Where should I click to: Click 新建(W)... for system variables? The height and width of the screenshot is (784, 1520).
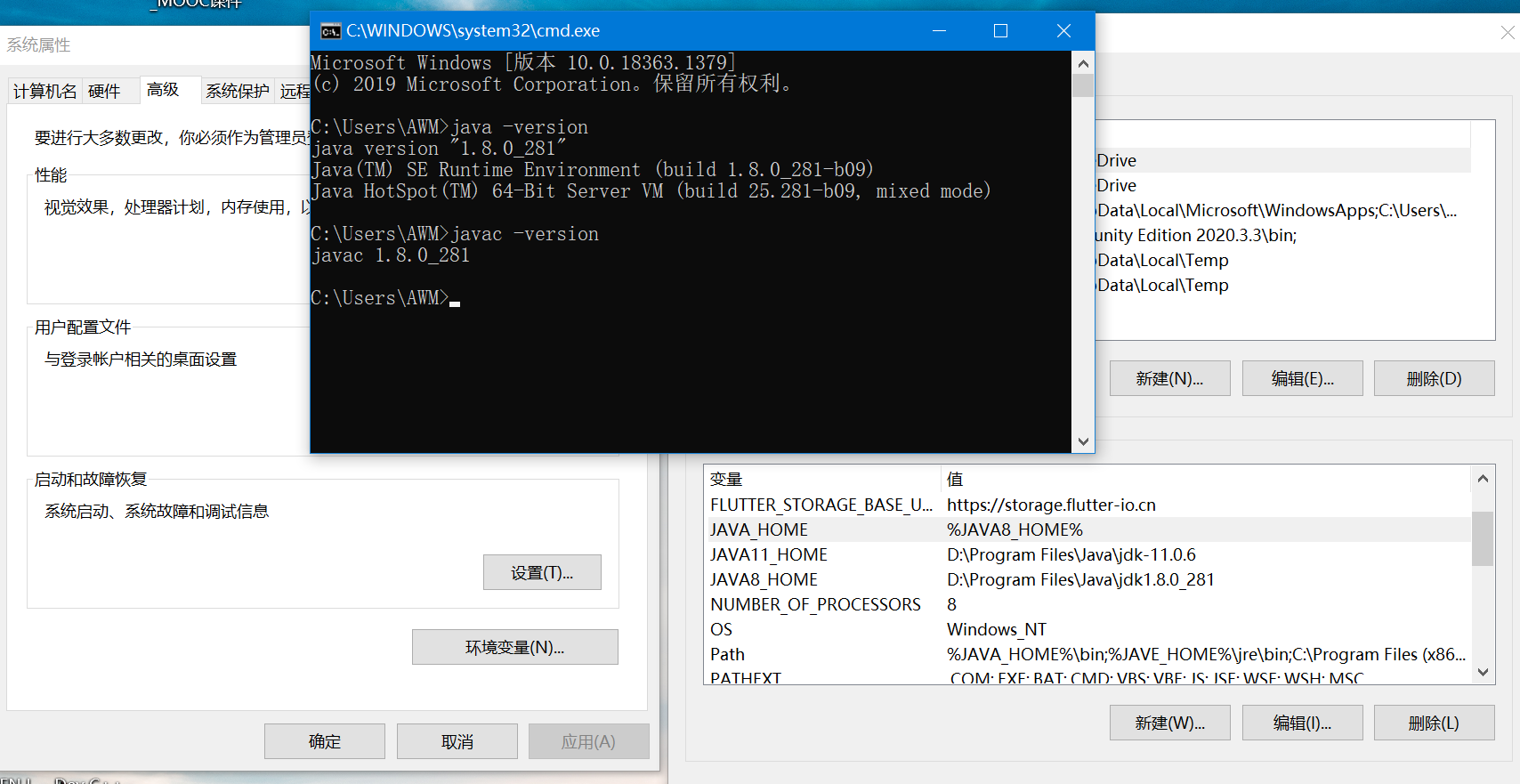(1169, 723)
